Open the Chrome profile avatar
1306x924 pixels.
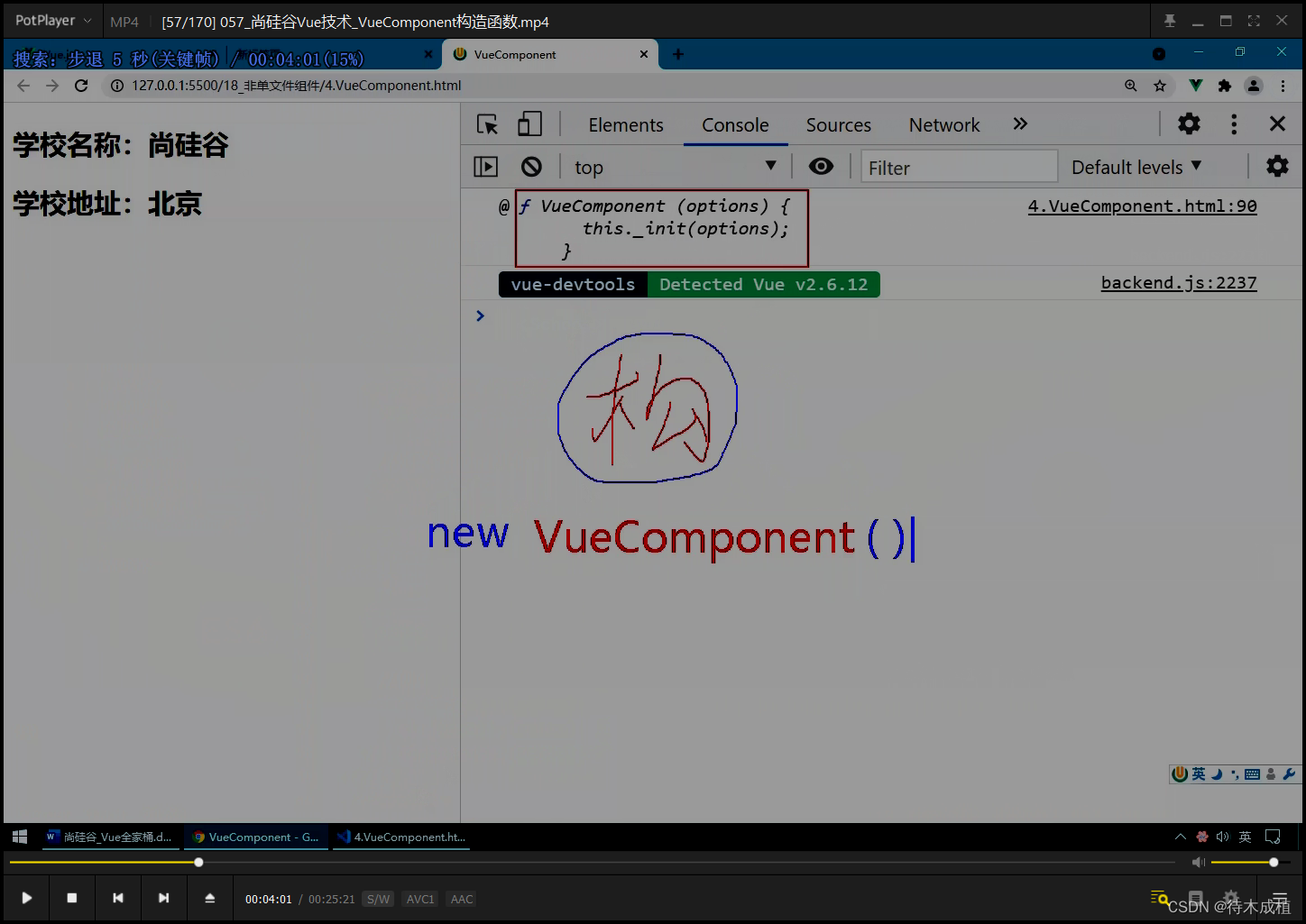[1254, 86]
